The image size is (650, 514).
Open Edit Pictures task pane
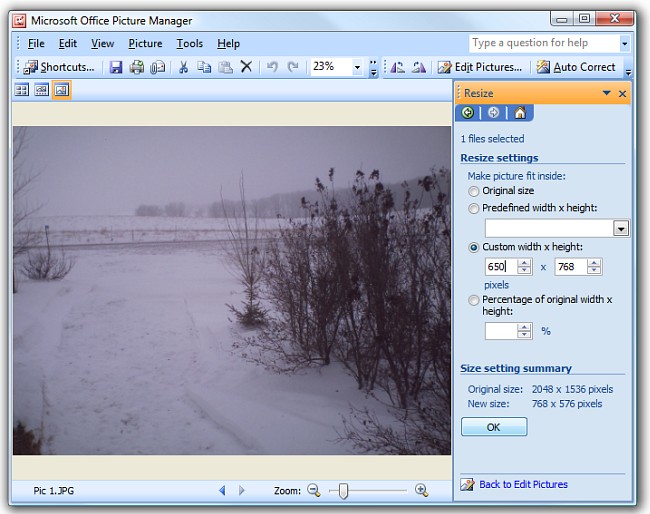click(x=480, y=67)
